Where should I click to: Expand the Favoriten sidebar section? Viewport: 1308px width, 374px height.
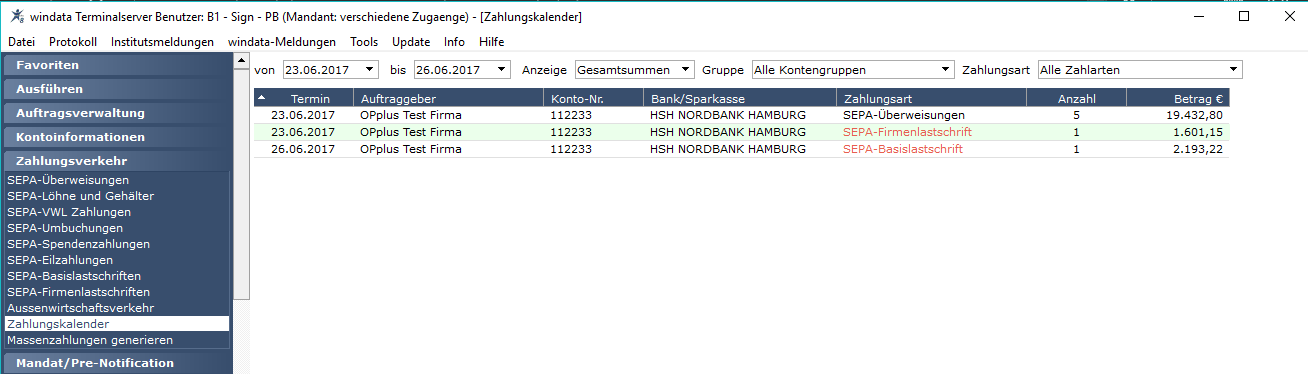(x=116, y=65)
